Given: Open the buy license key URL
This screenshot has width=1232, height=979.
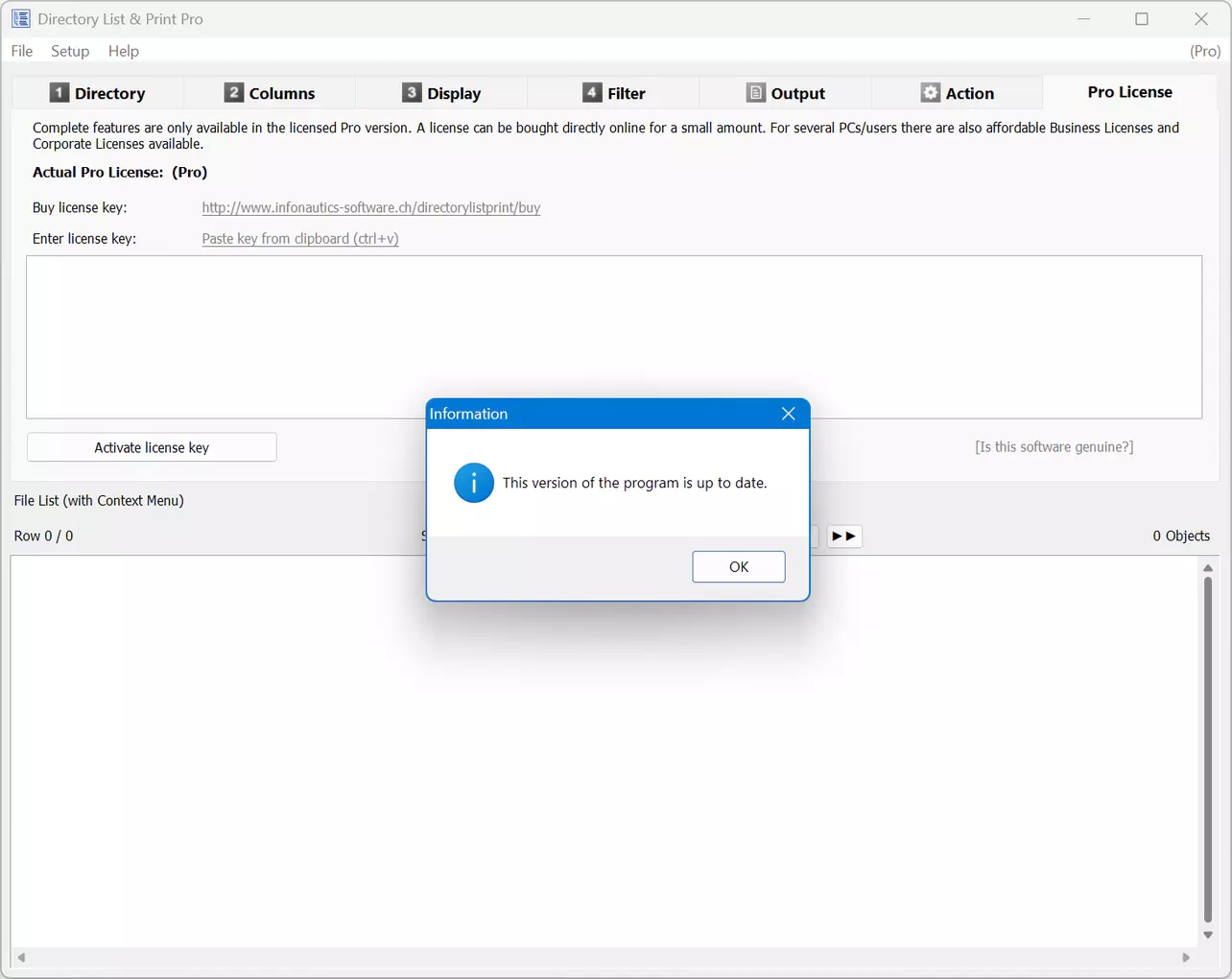Looking at the screenshot, I should tap(370, 207).
